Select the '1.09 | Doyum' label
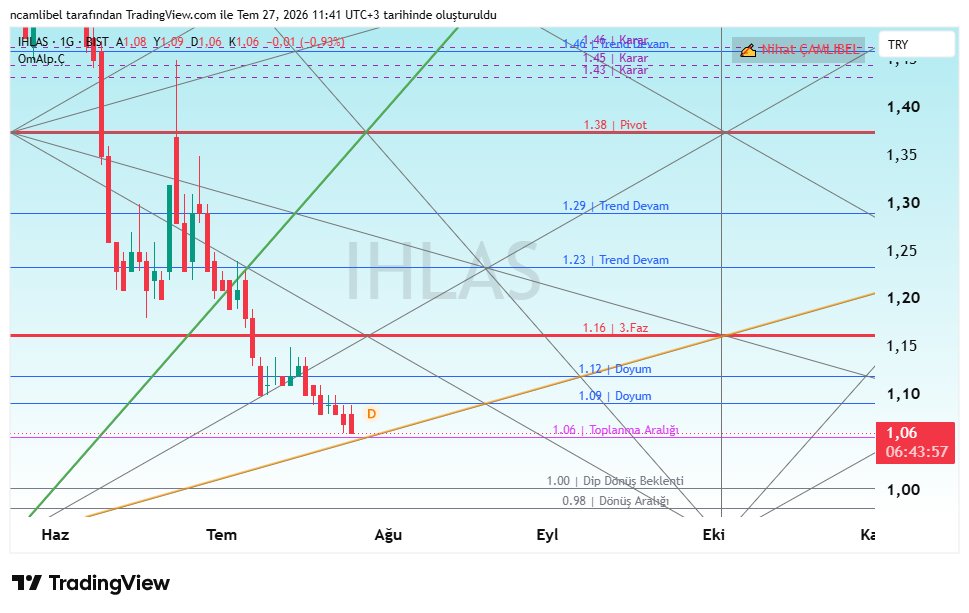The image size is (969, 613). (x=615, y=396)
